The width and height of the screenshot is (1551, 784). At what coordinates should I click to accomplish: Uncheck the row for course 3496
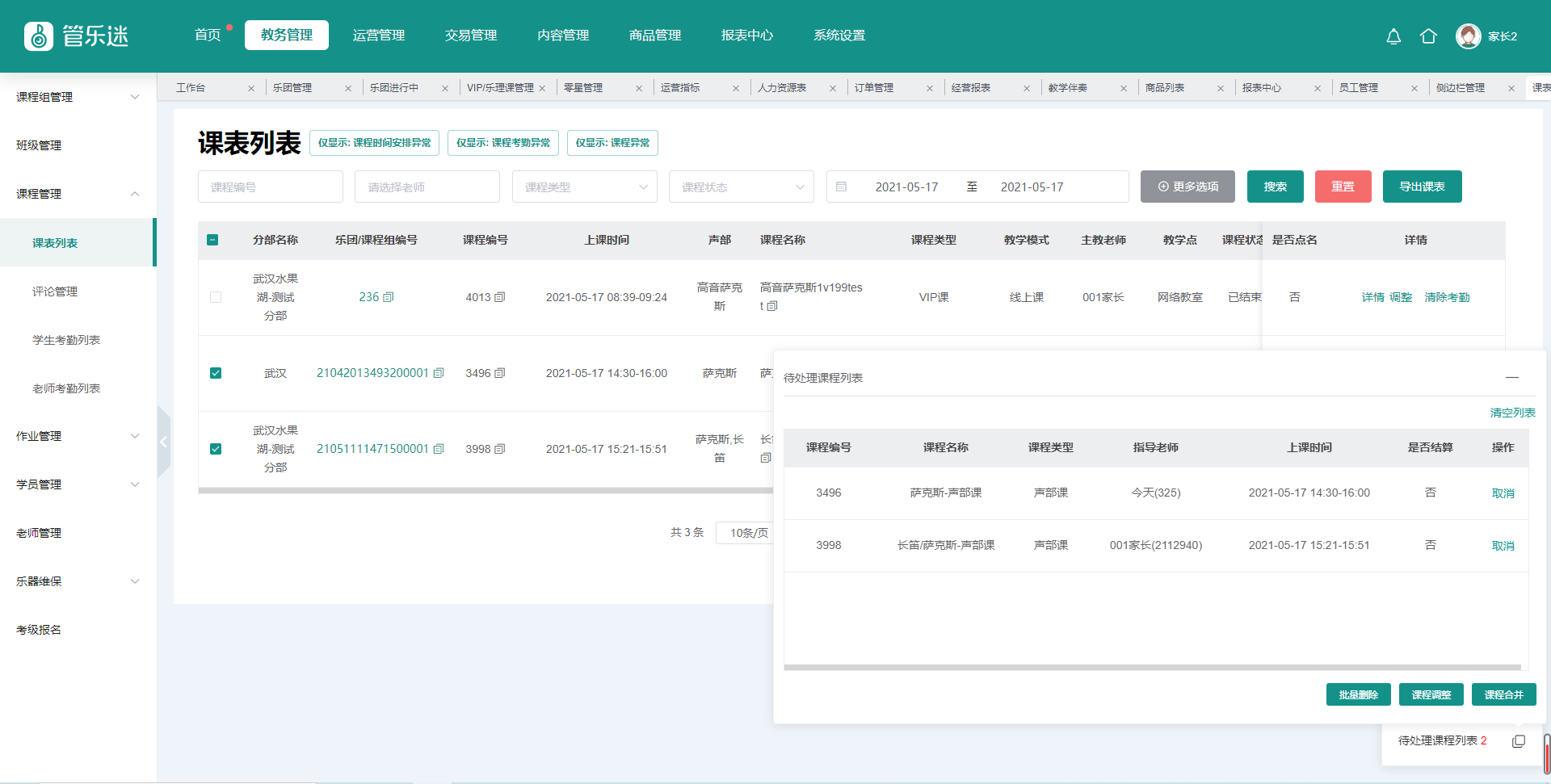click(216, 373)
